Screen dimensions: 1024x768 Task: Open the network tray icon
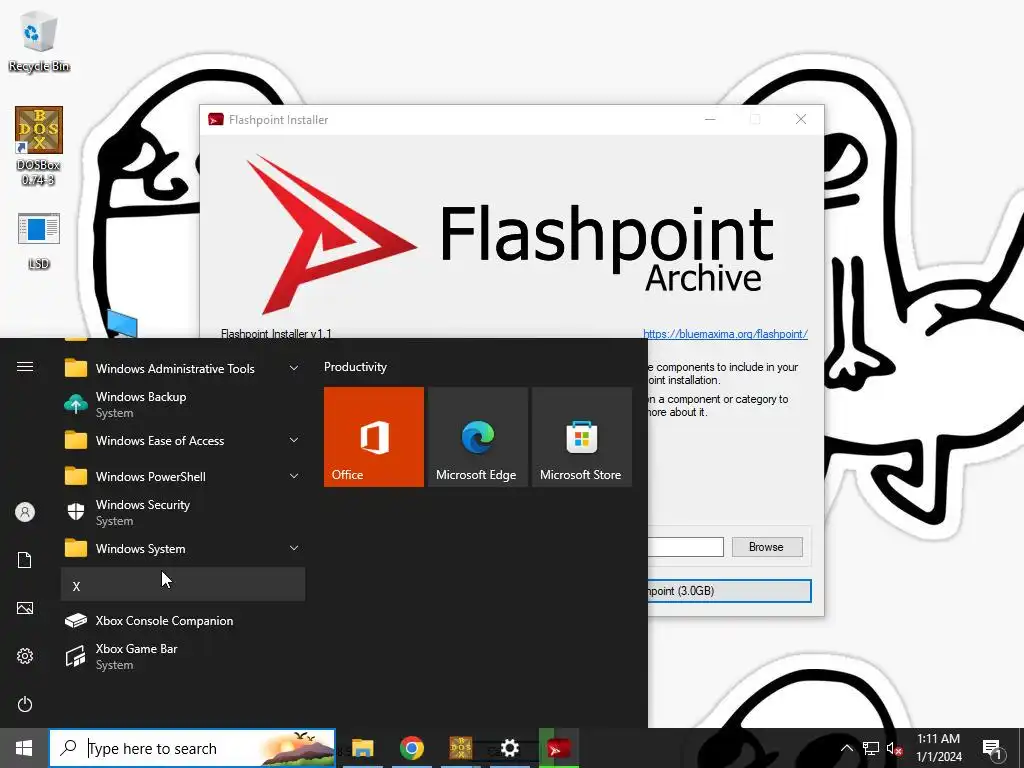[871, 748]
